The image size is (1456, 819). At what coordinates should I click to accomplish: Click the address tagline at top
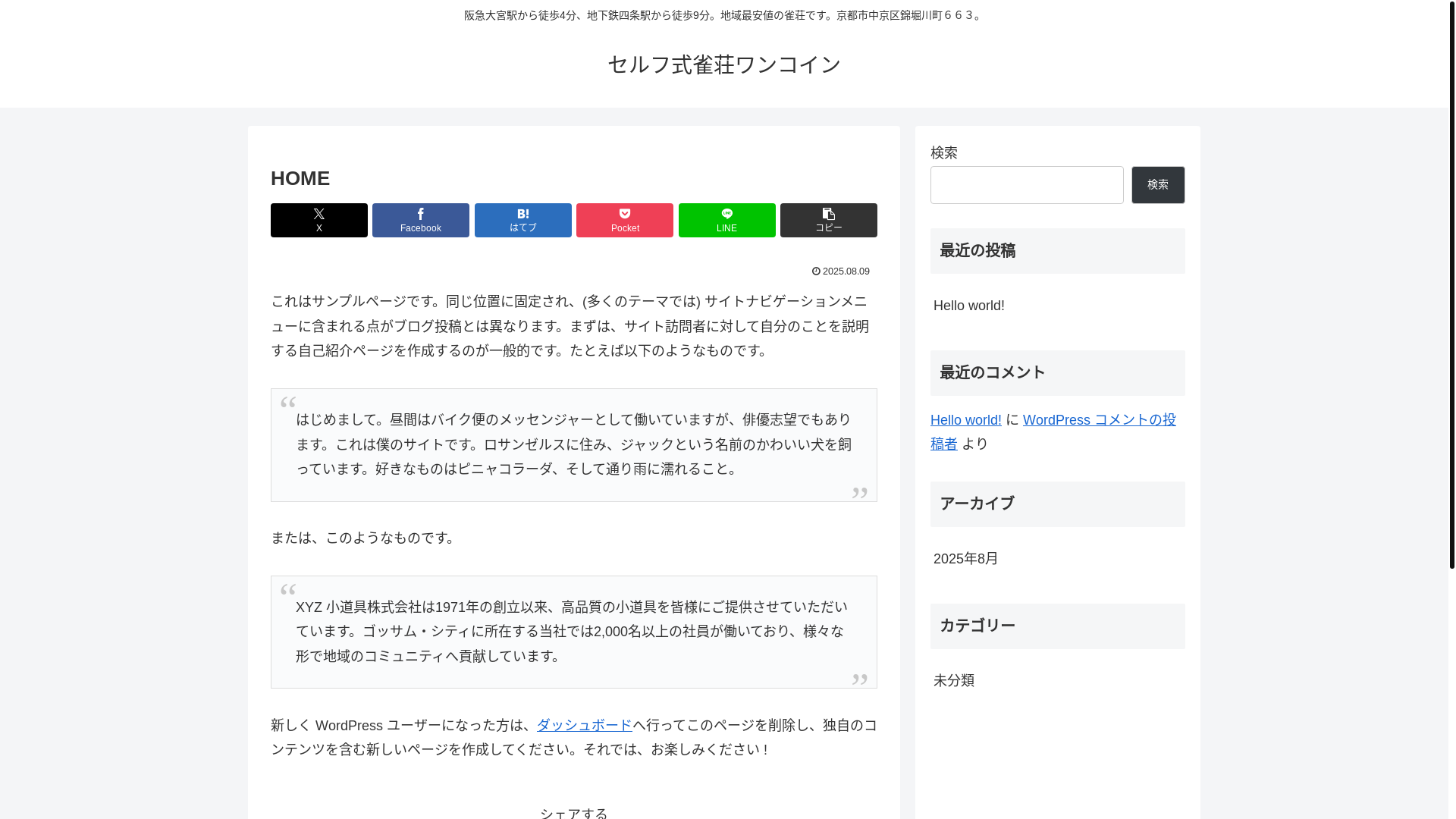pos(724,15)
